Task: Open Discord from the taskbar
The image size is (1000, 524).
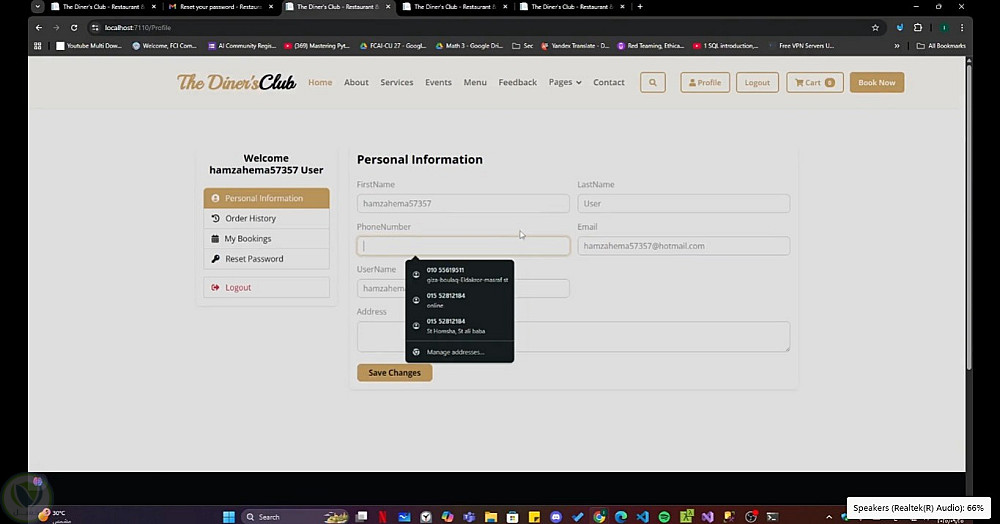Action: pos(555,516)
